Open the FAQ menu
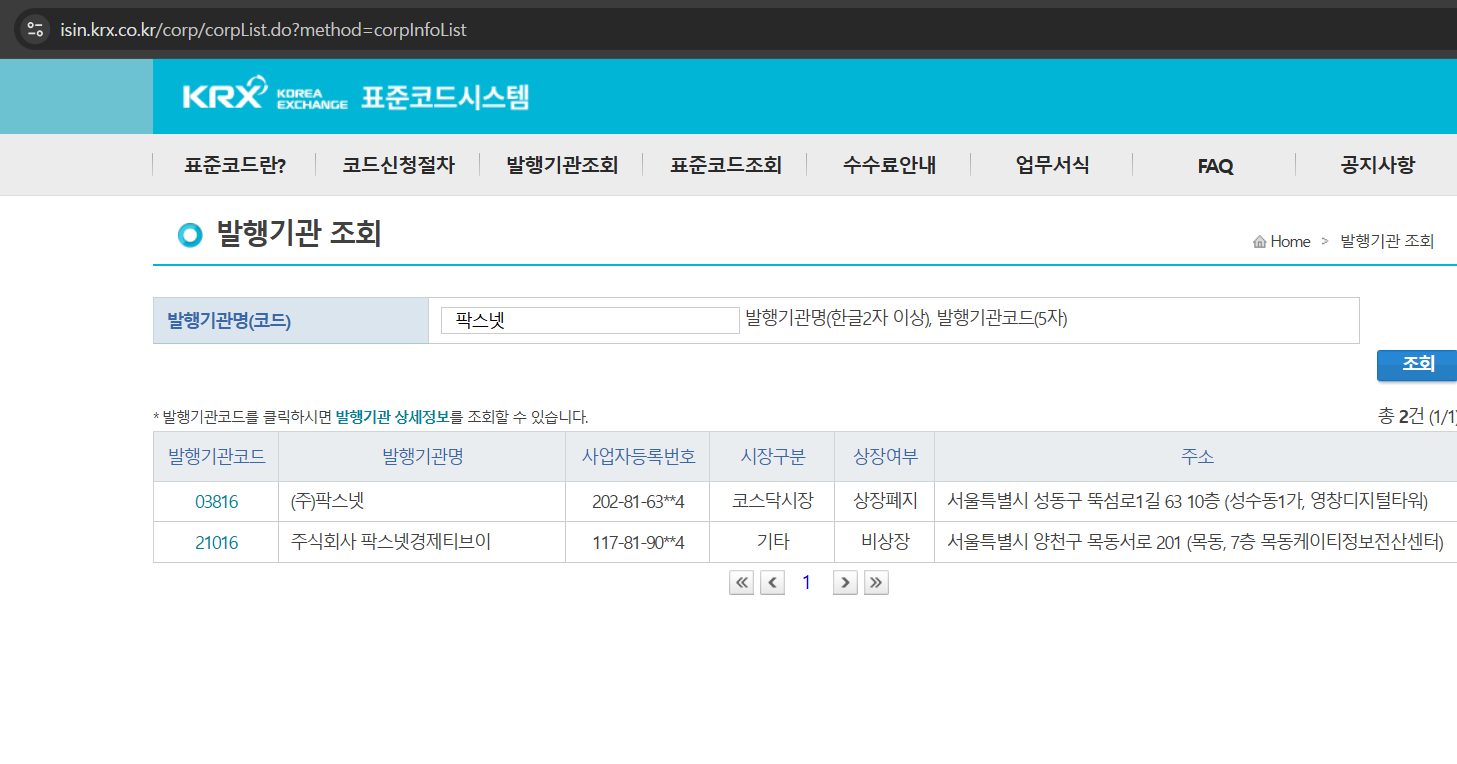The height and width of the screenshot is (764, 1457). (1215, 166)
